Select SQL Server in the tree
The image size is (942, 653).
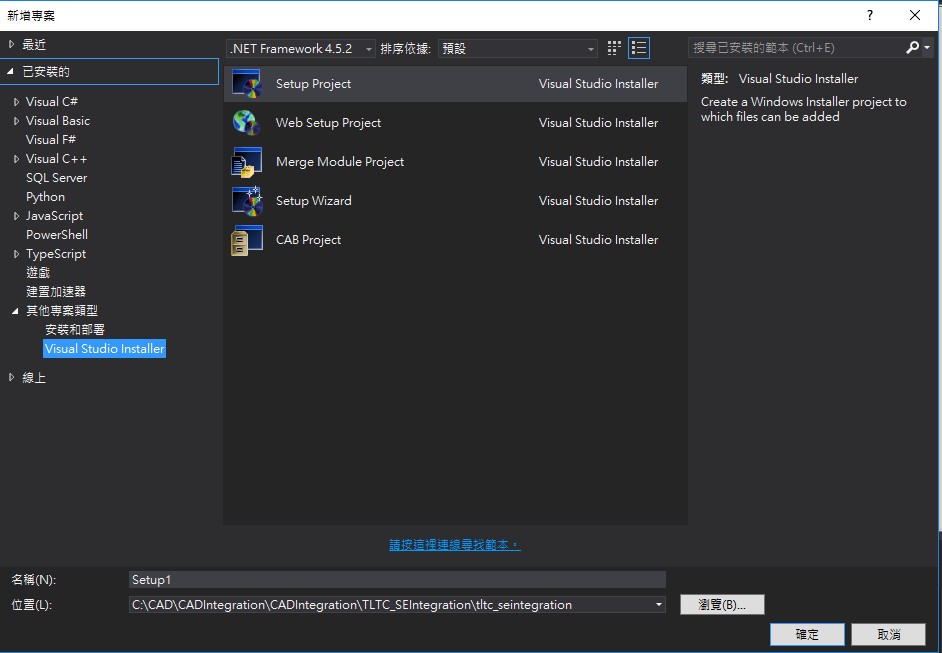(56, 178)
